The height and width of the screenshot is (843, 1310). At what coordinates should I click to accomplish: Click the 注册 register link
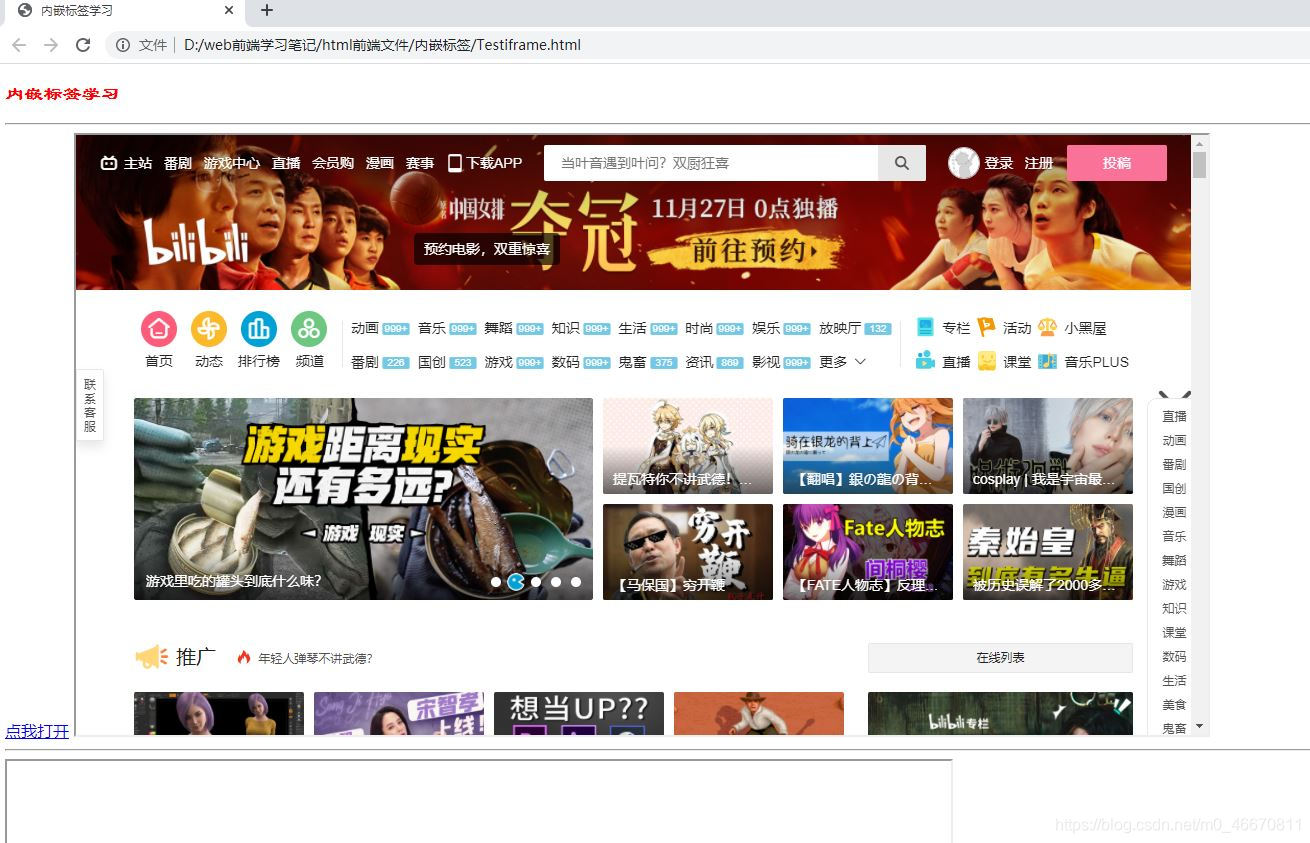pyautogui.click(x=1039, y=163)
